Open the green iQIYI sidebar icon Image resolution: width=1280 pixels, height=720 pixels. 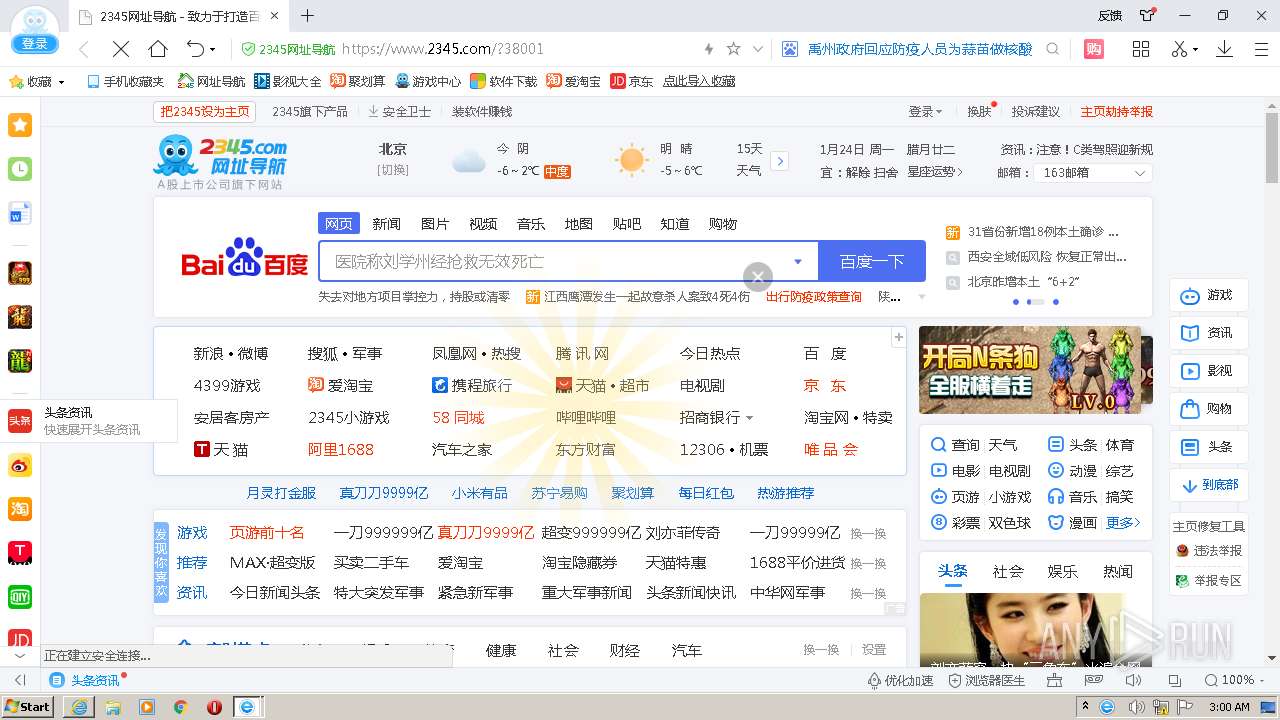coord(20,597)
